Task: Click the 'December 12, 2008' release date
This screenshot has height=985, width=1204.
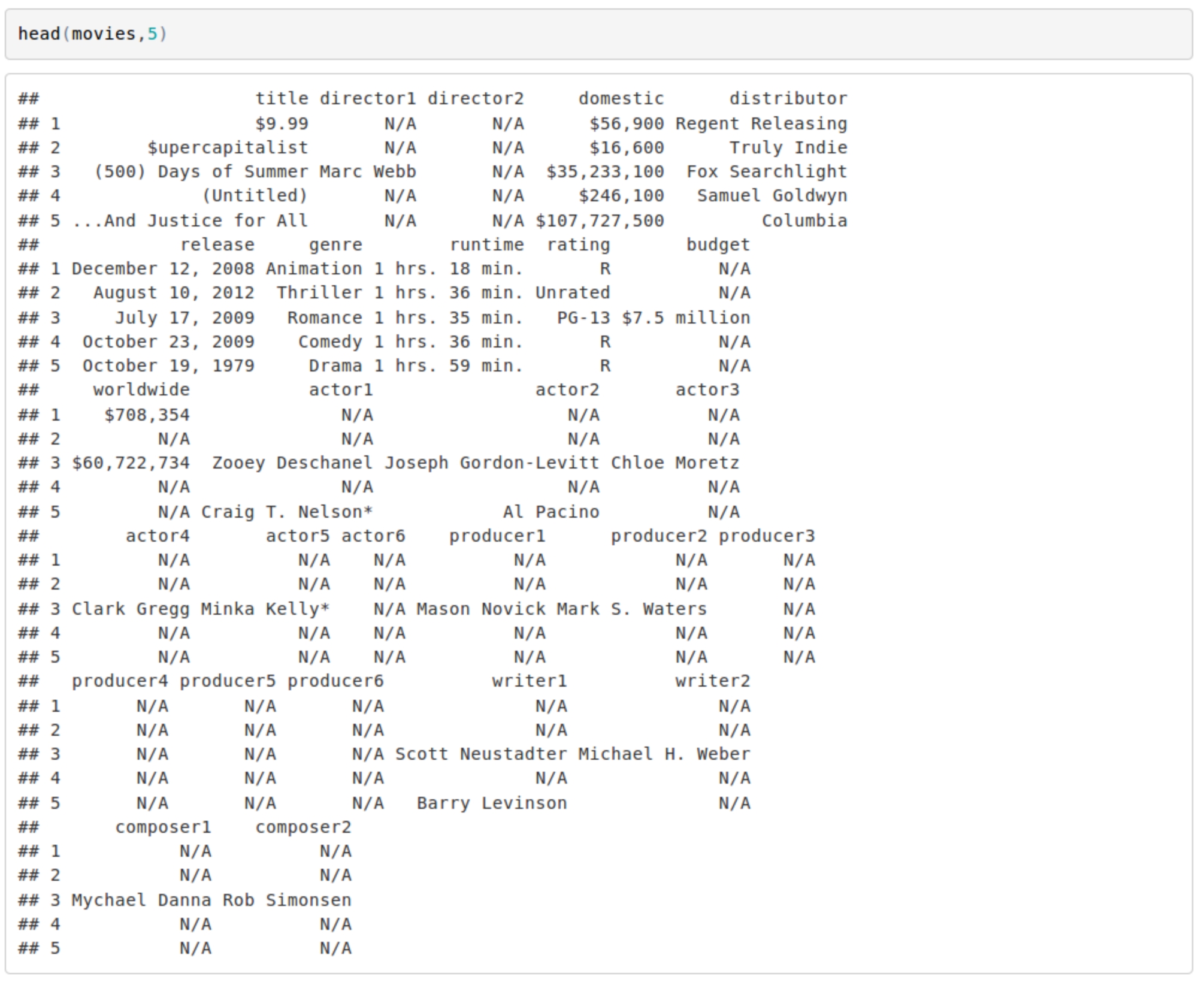Action: click(x=163, y=269)
